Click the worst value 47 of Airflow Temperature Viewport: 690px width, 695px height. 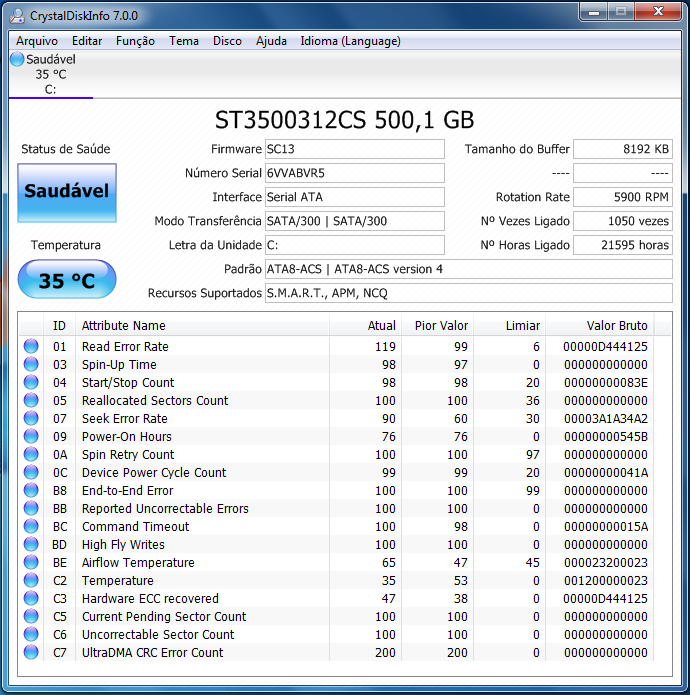click(460, 562)
